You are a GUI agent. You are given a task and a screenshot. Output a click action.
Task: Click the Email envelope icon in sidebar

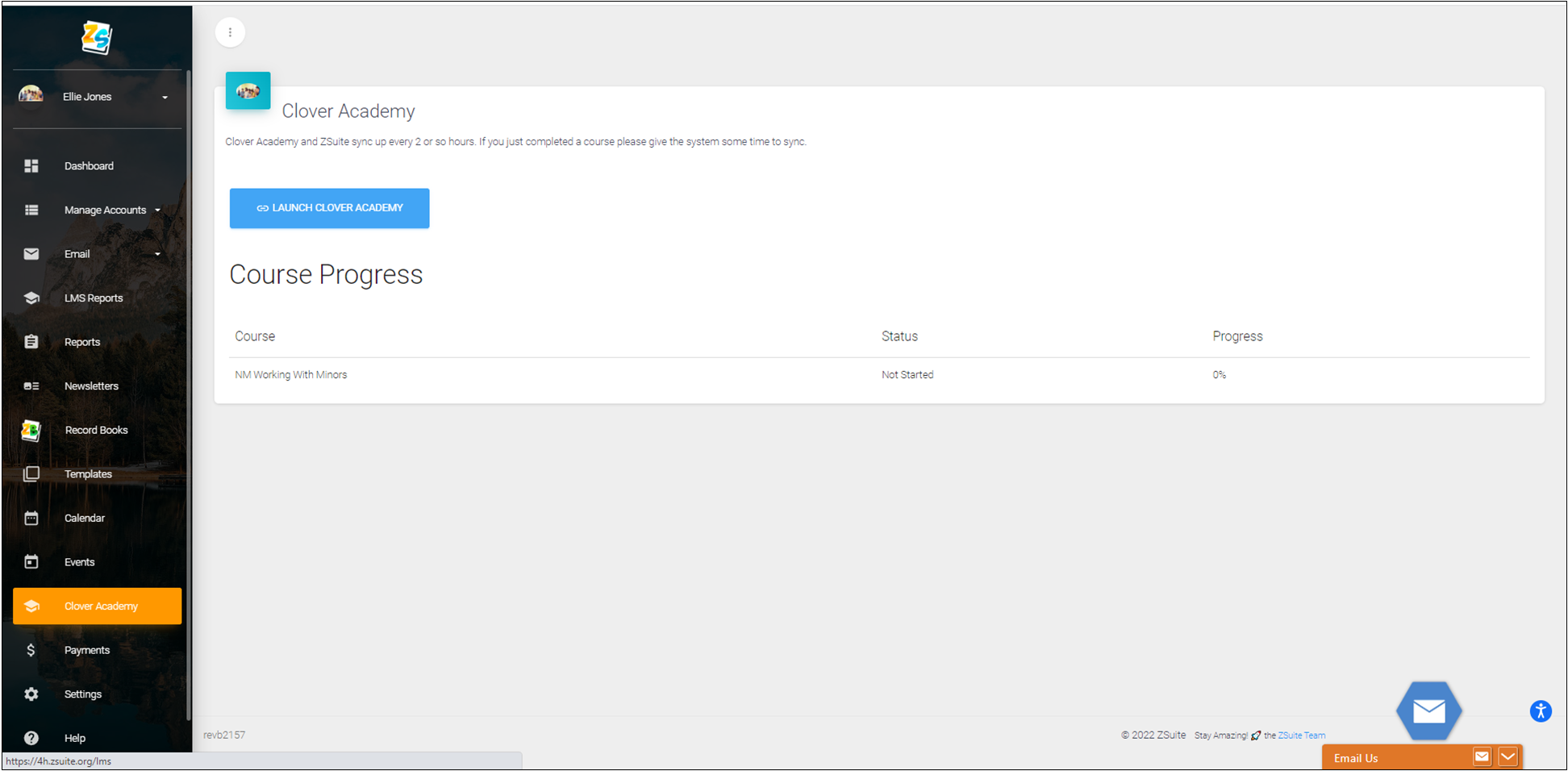tap(31, 254)
